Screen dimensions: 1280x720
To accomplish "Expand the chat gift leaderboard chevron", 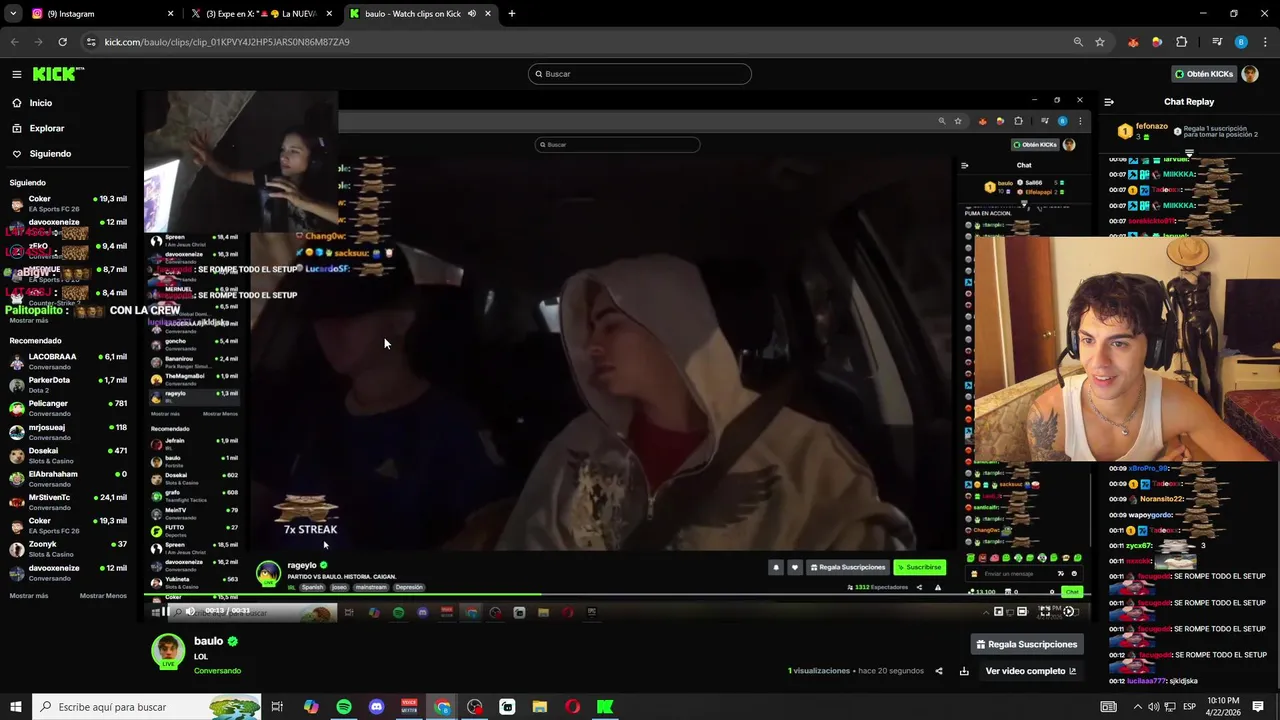I will pos(1189,152).
